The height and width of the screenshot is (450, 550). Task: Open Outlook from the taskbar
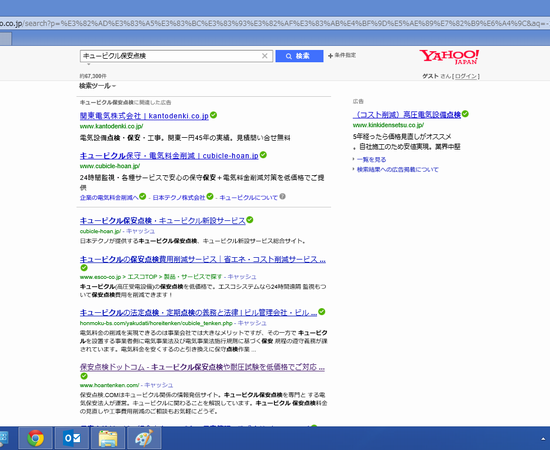point(72,438)
